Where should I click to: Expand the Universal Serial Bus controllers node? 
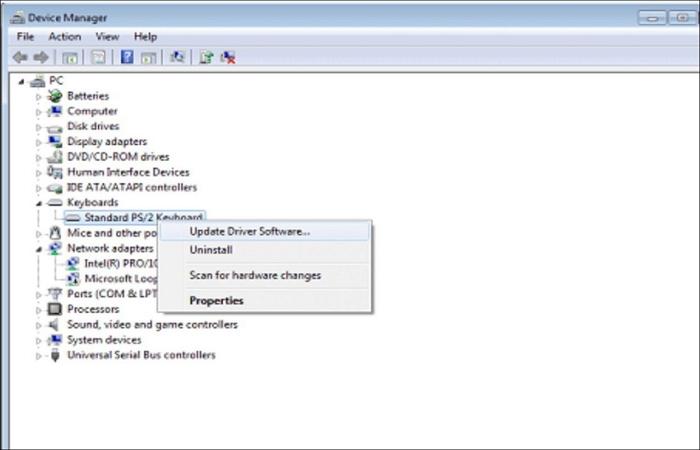coord(39,356)
